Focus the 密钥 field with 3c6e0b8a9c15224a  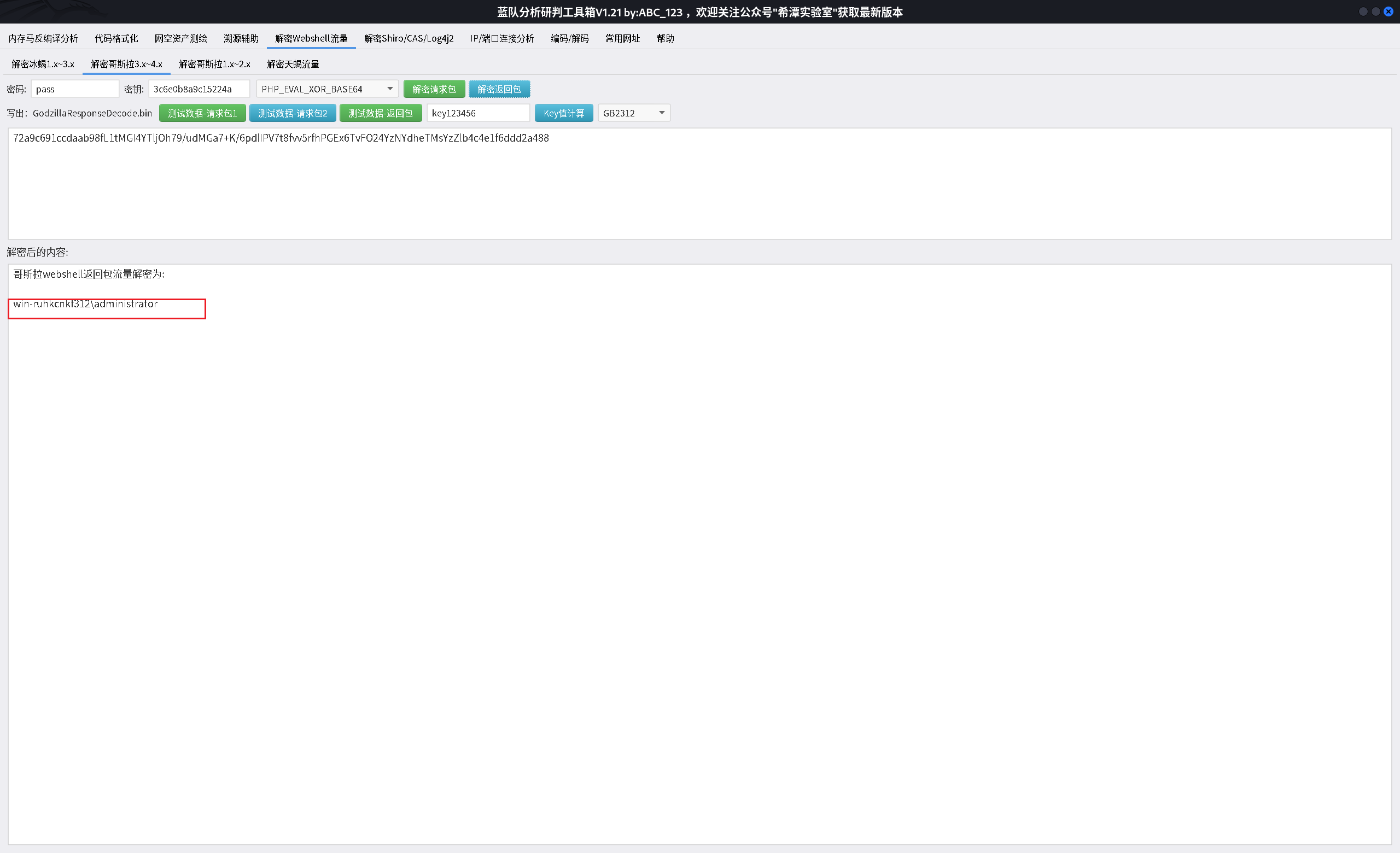tap(199, 89)
